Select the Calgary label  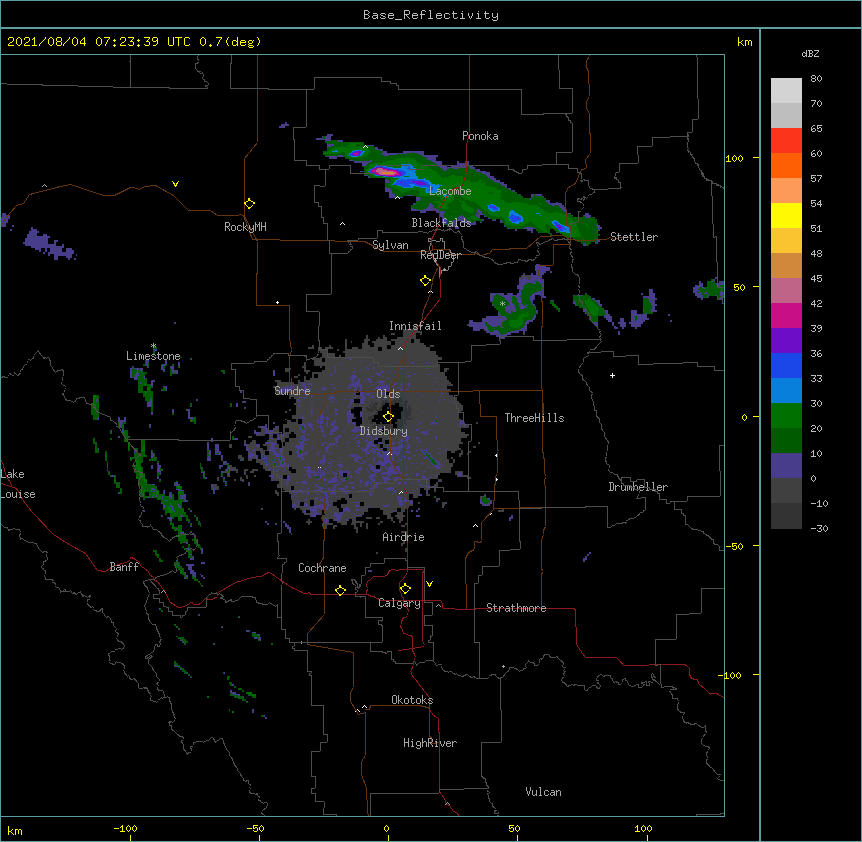click(399, 603)
